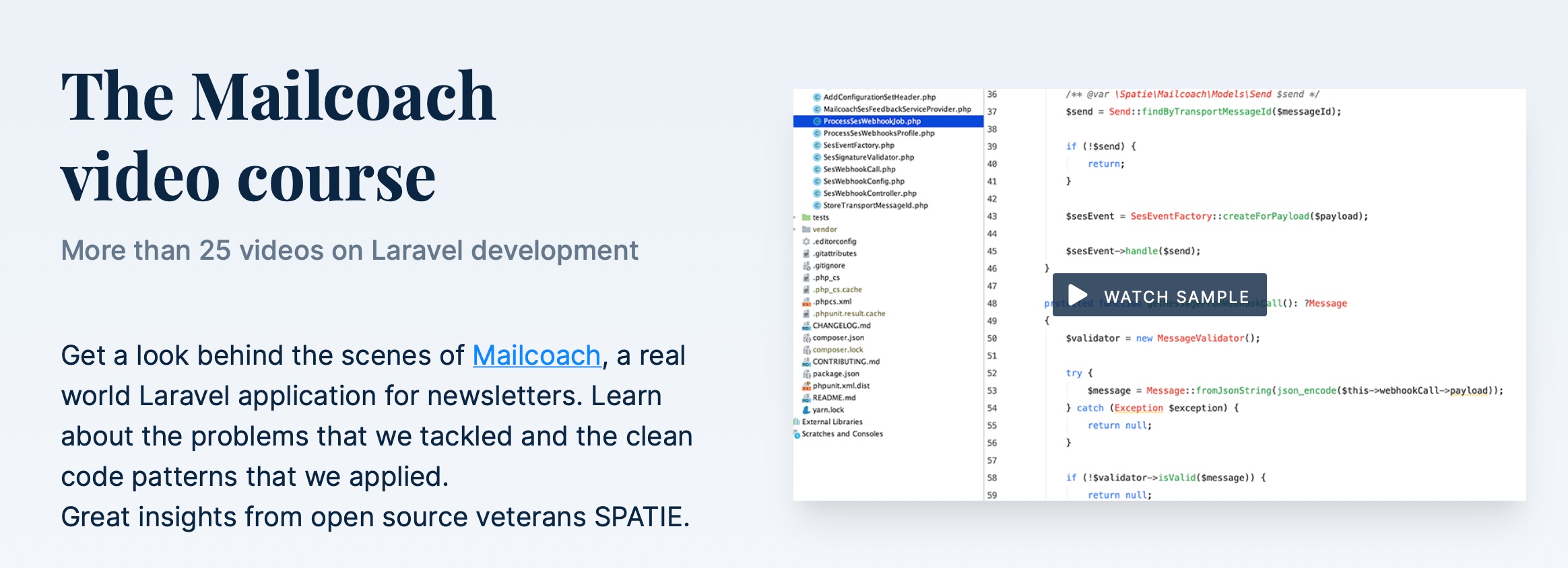Click the line "Great insights from open source veterans SPATIE."

click(375, 517)
